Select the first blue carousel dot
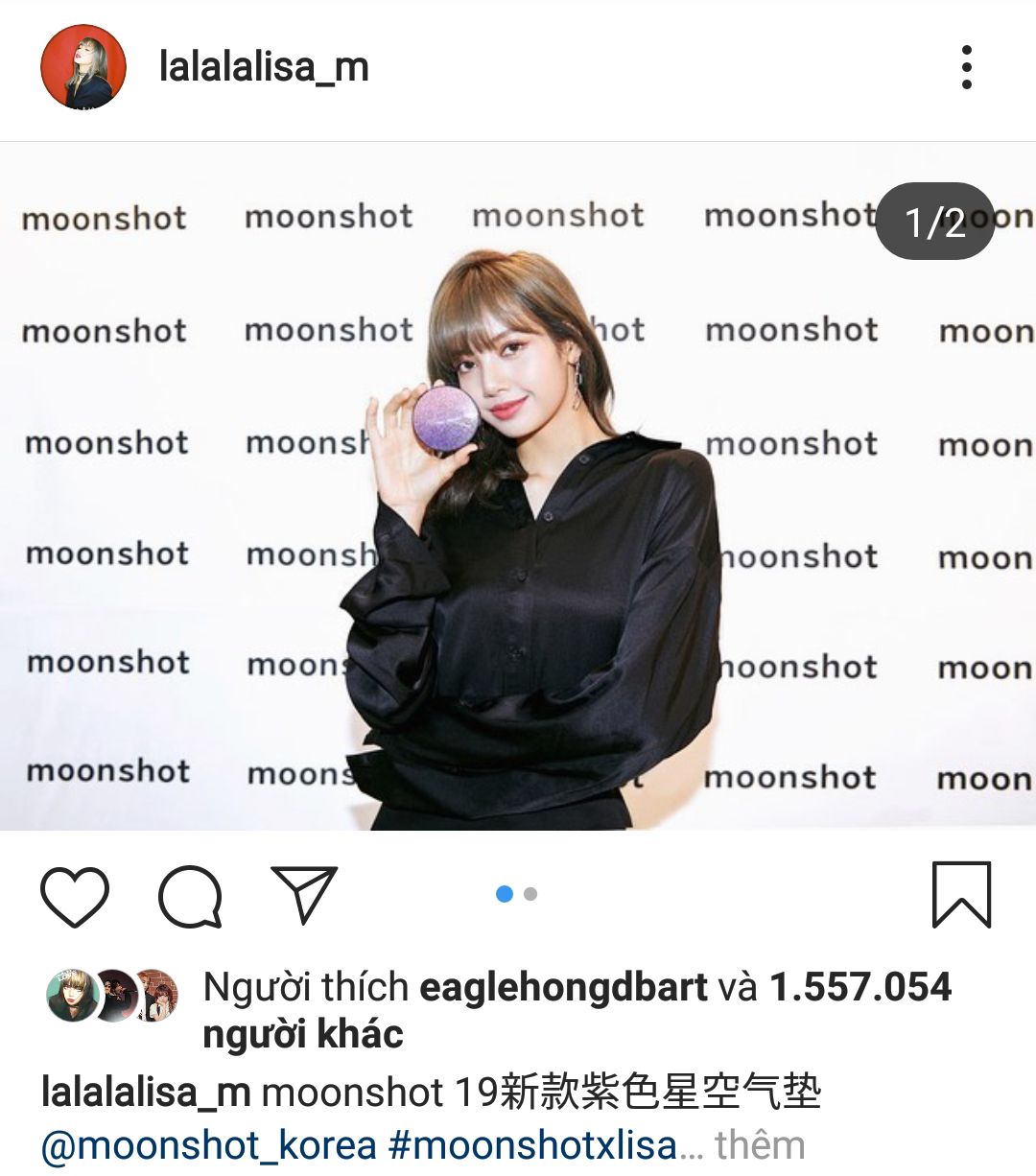The width and height of the screenshot is (1036, 1176). click(505, 894)
